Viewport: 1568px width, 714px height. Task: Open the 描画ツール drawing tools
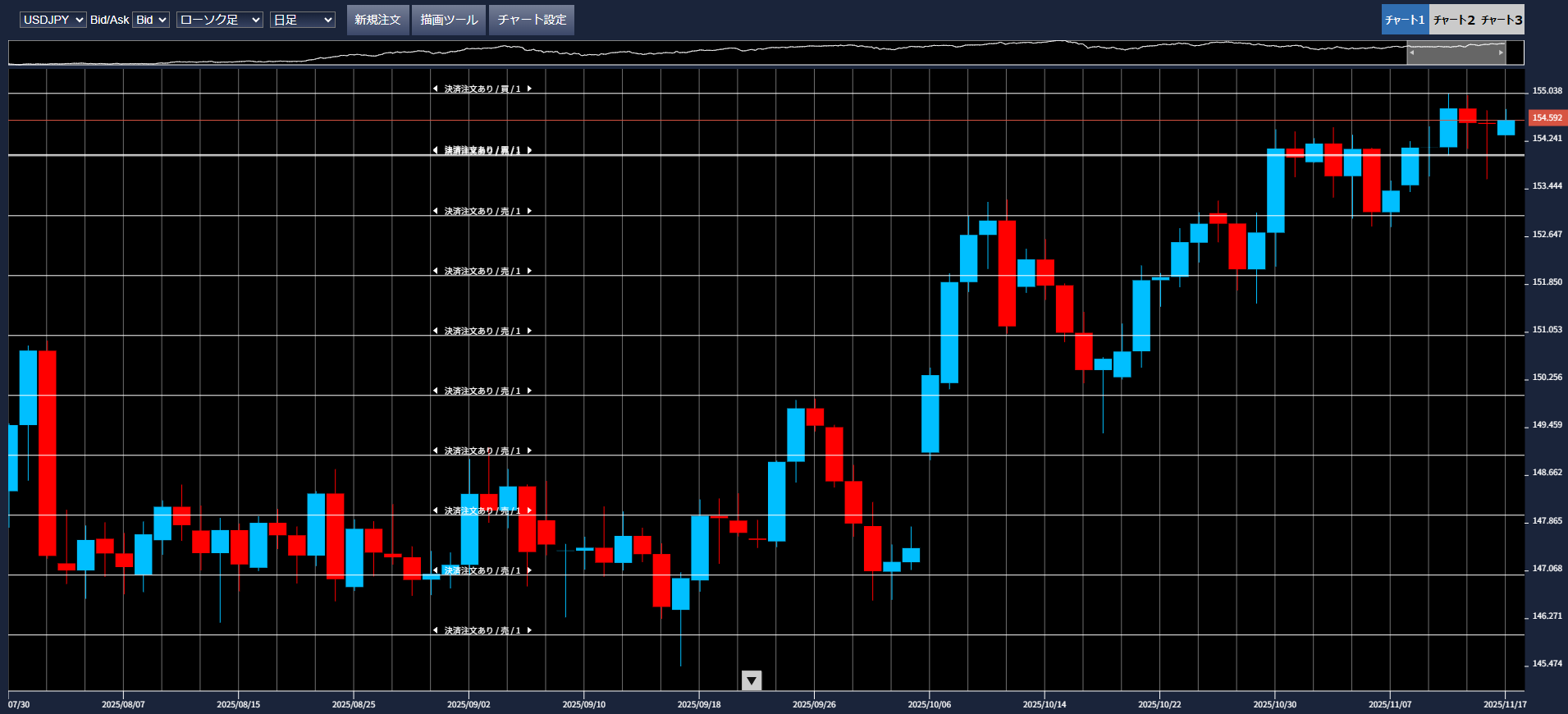point(449,20)
